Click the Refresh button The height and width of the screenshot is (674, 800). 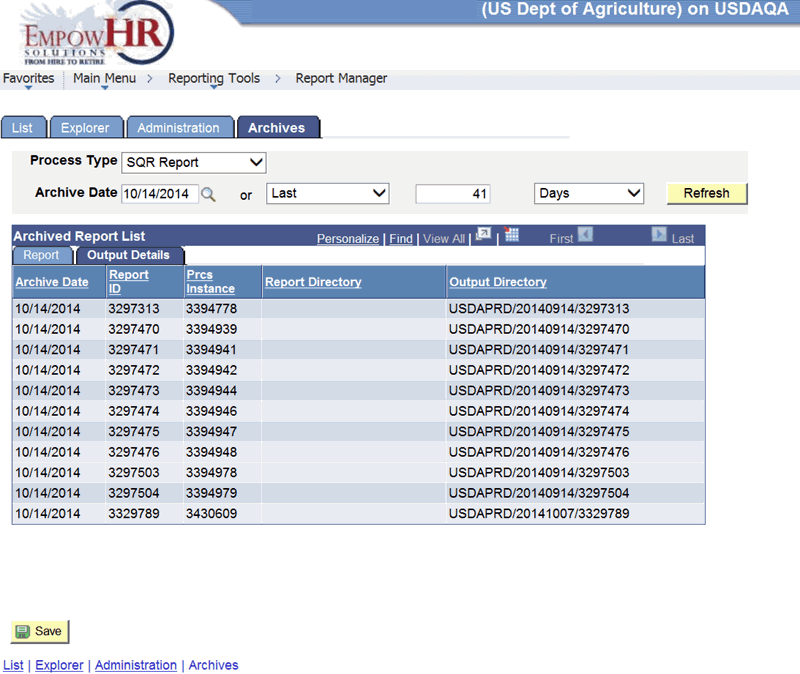pyautogui.click(x=707, y=193)
